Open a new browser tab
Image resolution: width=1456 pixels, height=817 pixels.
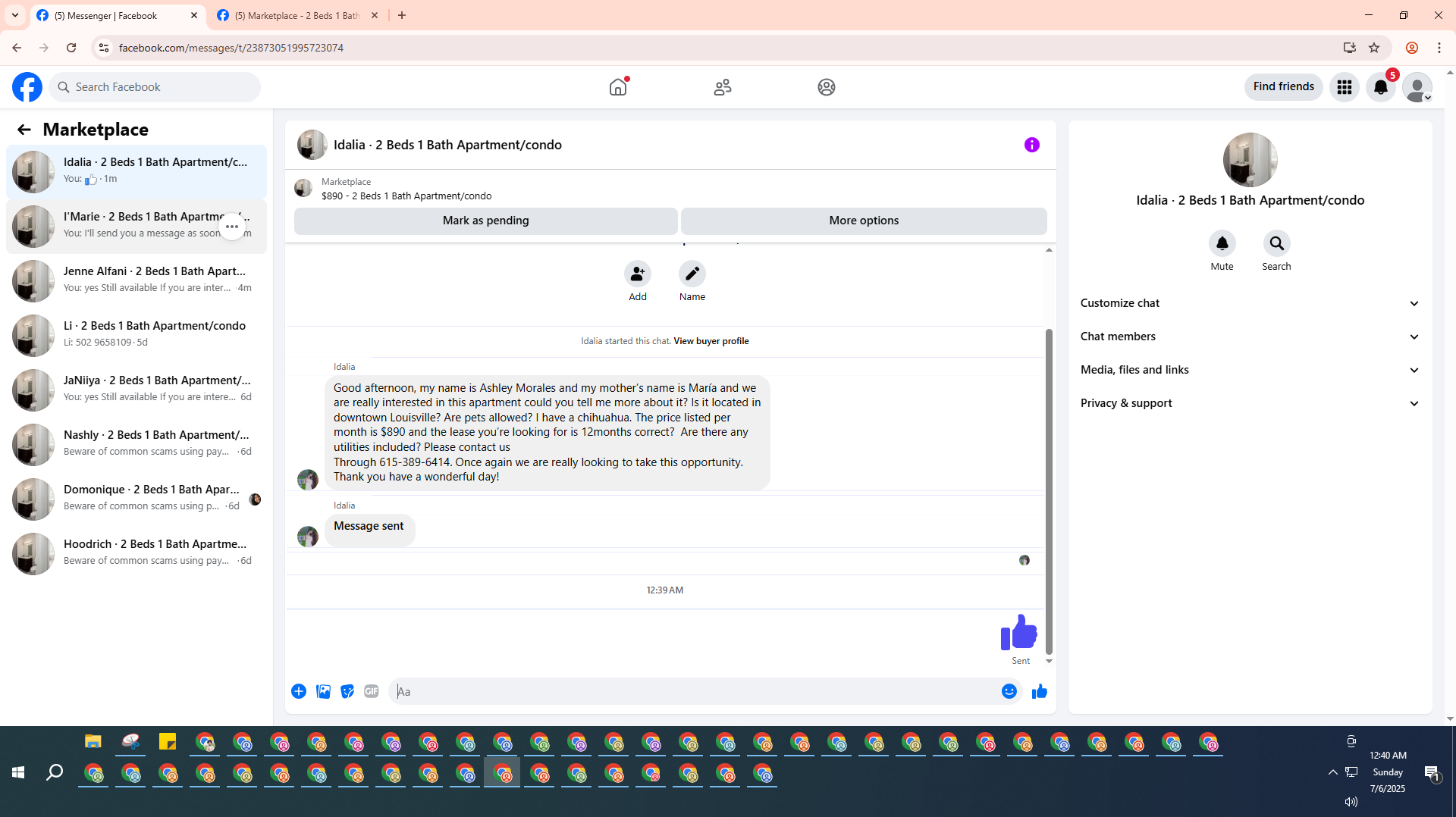tap(402, 16)
